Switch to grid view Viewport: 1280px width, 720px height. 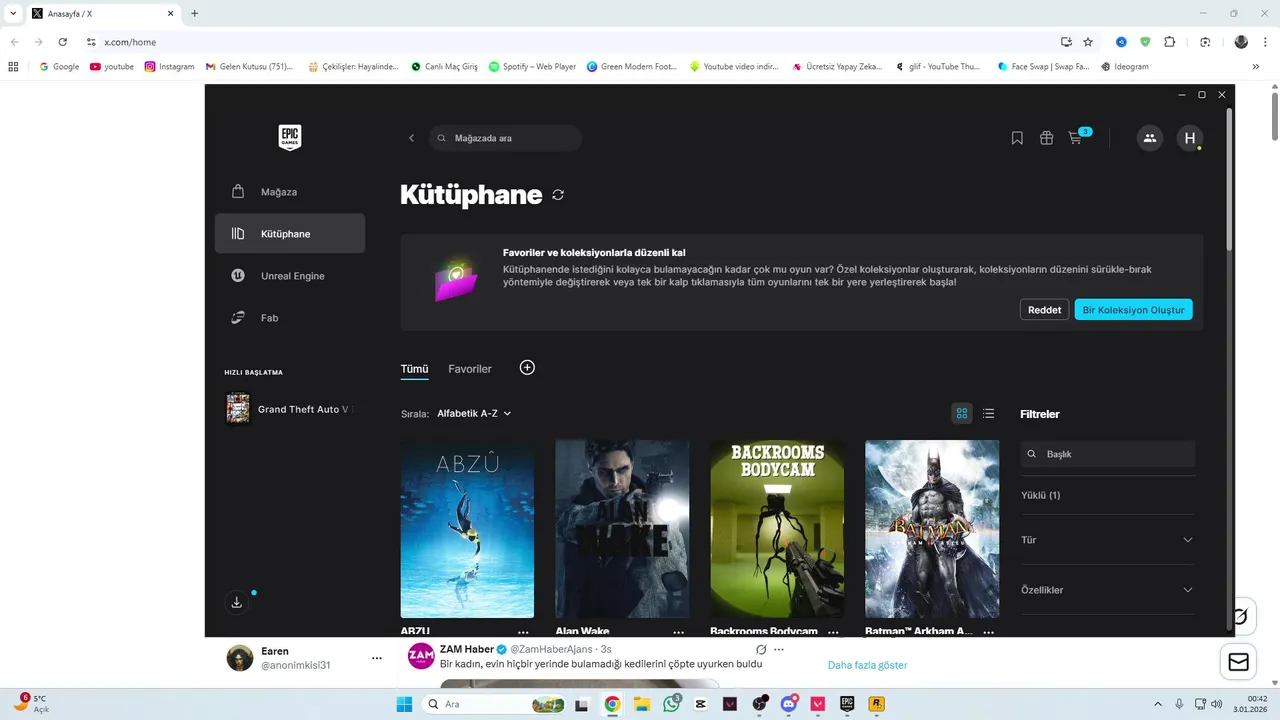(962, 413)
